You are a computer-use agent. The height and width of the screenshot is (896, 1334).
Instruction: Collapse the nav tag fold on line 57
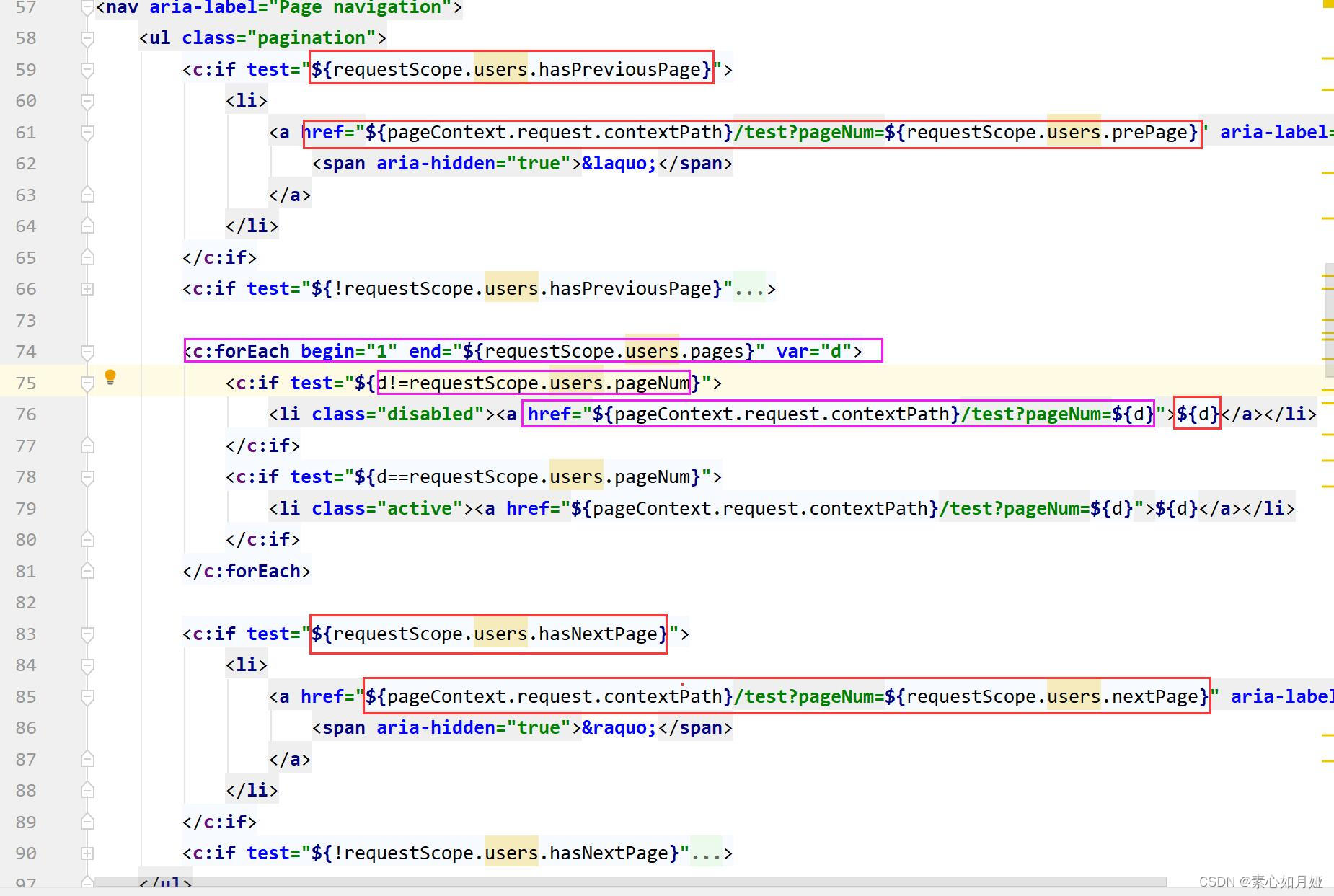(x=87, y=7)
